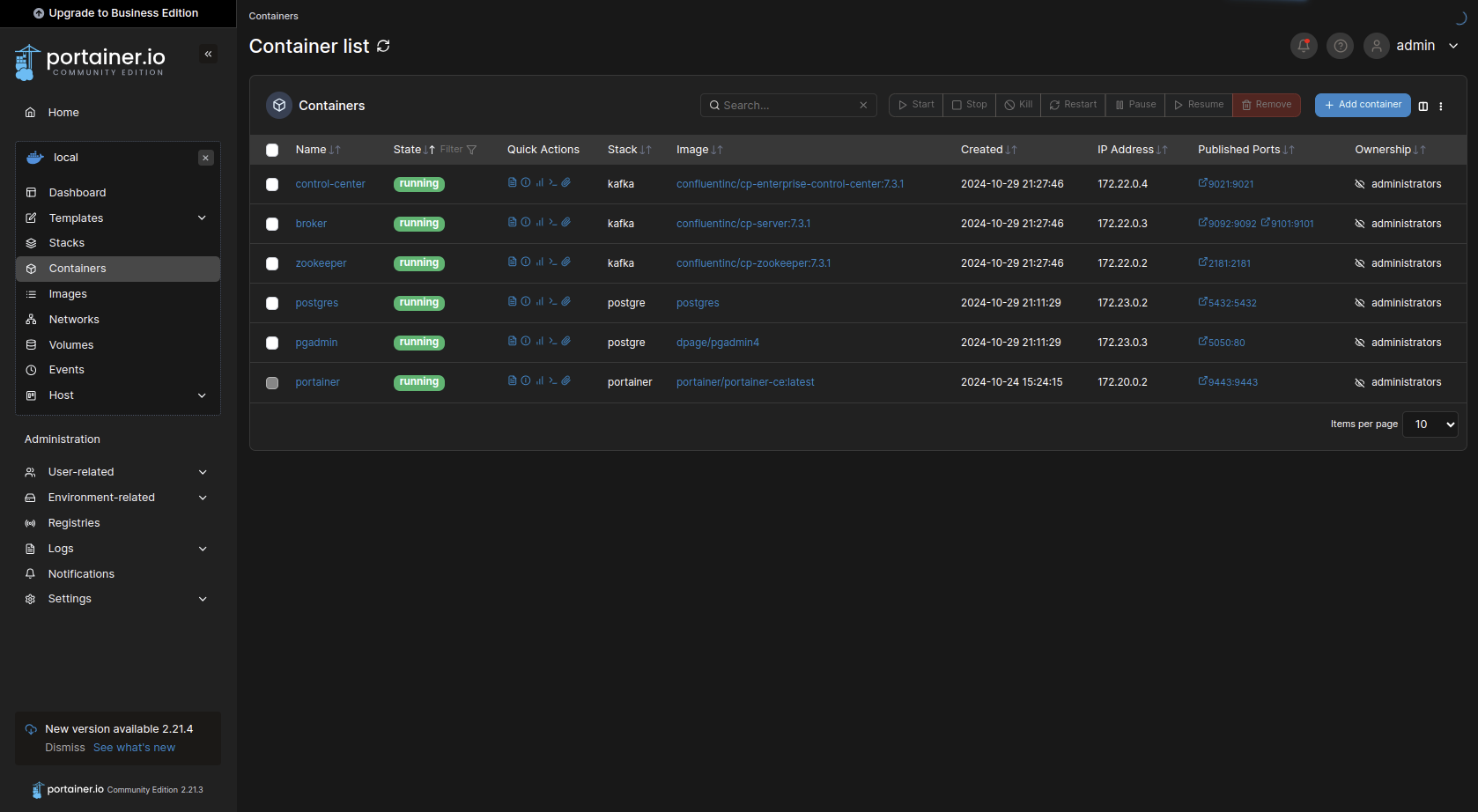The height and width of the screenshot is (812, 1478).
Task: Expand the Host sidebar menu
Action: pos(118,395)
